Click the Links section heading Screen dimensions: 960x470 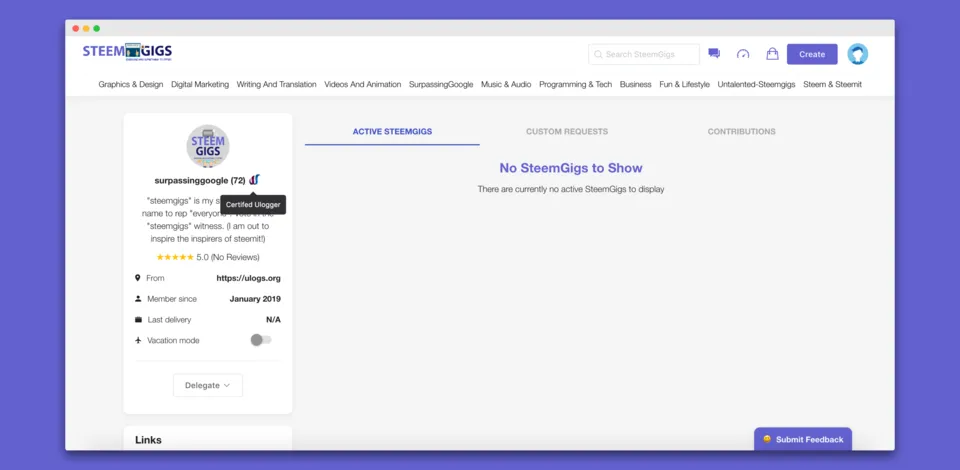pos(148,440)
